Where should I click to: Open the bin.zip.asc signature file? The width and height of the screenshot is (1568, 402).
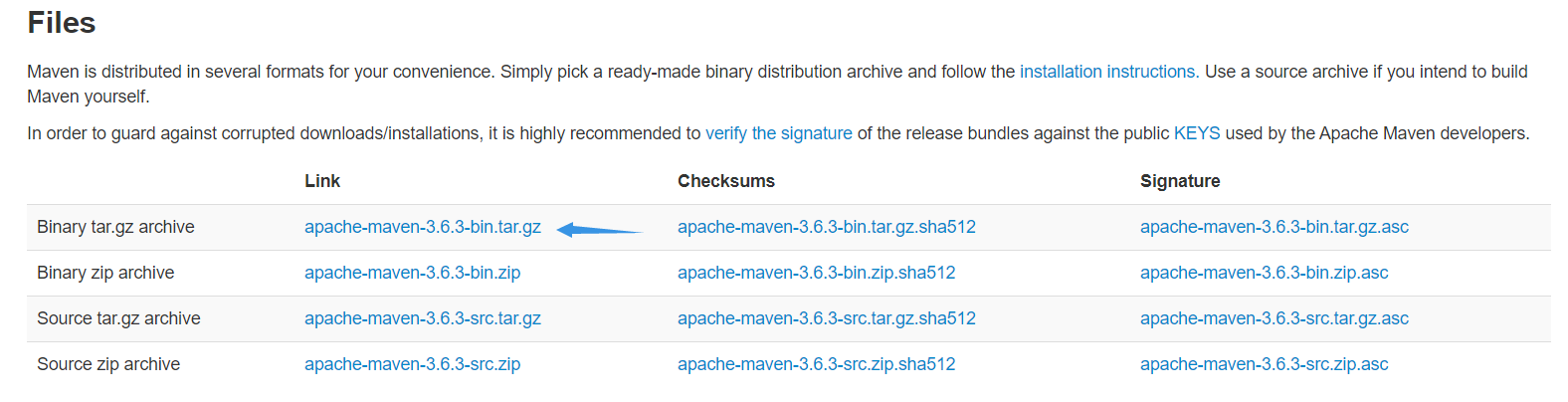pyautogui.click(x=1265, y=273)
